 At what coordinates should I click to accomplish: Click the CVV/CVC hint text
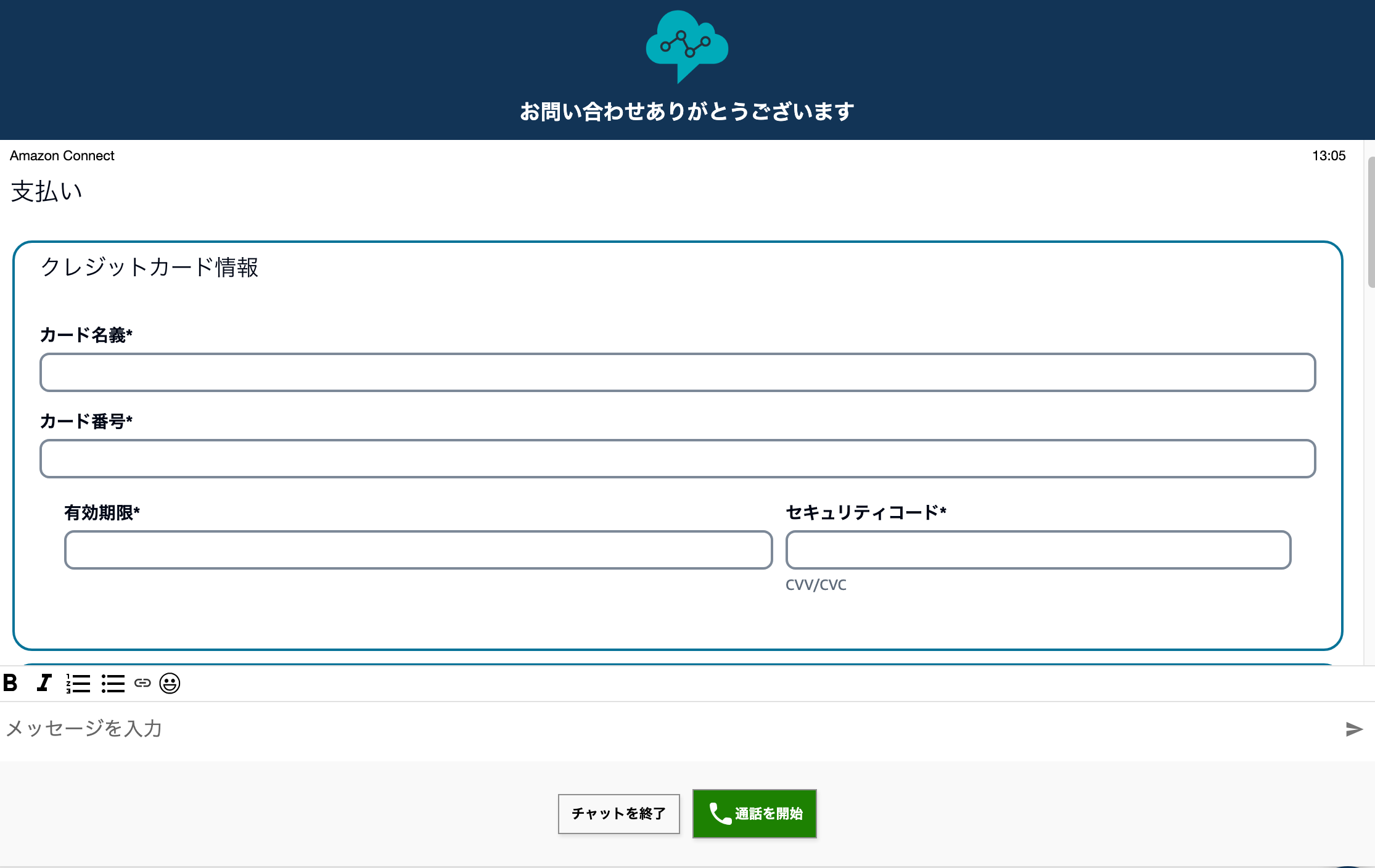pos(816,584)
